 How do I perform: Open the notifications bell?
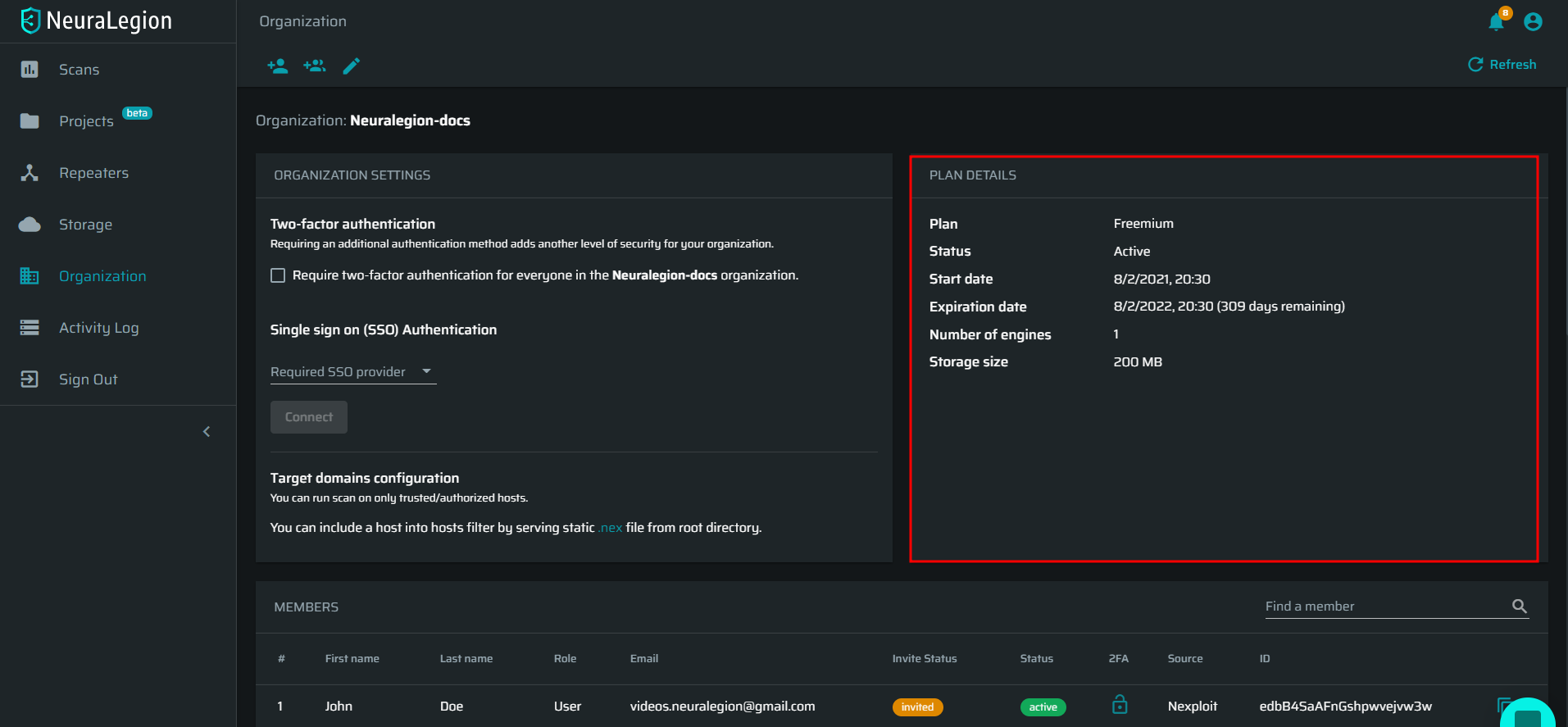[1497, 21]
